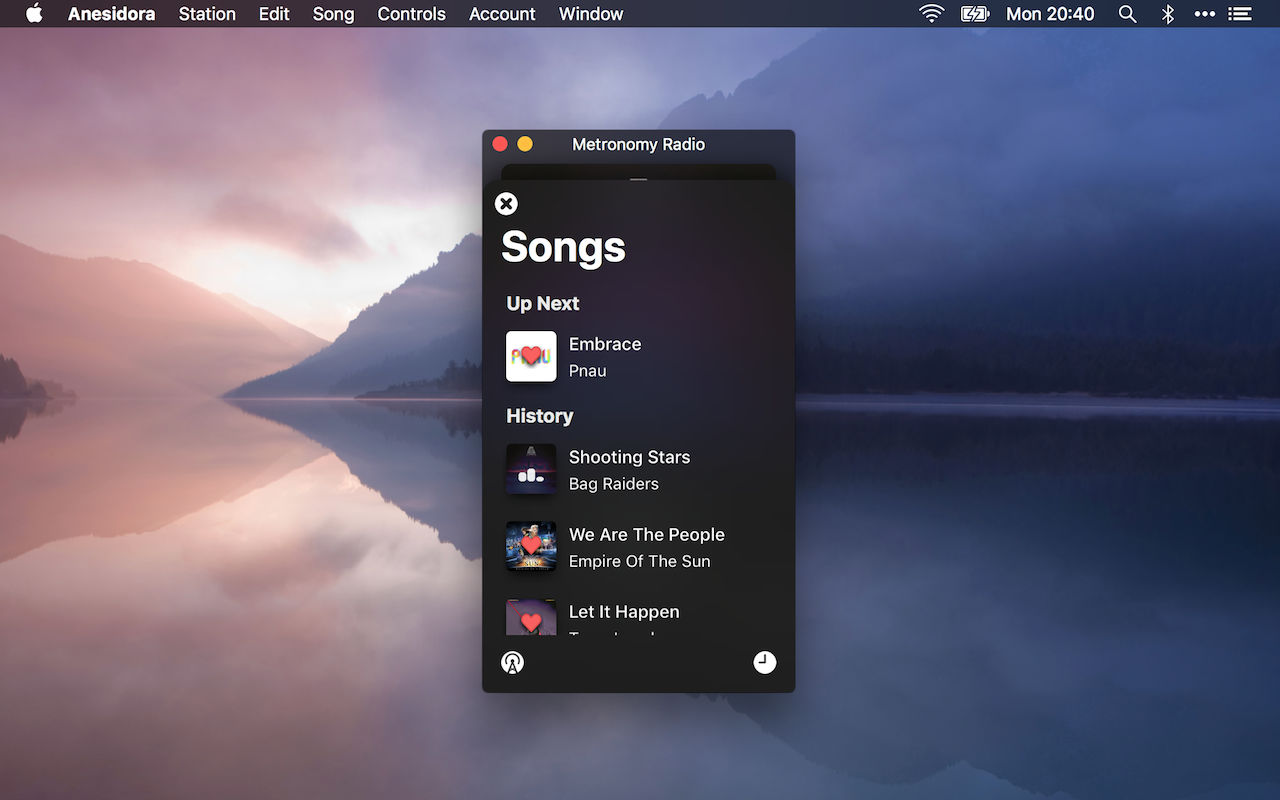Select the Let It Happen album artwork
Viewport: 1280px width, 800px height.
click(x=531, y=618)
